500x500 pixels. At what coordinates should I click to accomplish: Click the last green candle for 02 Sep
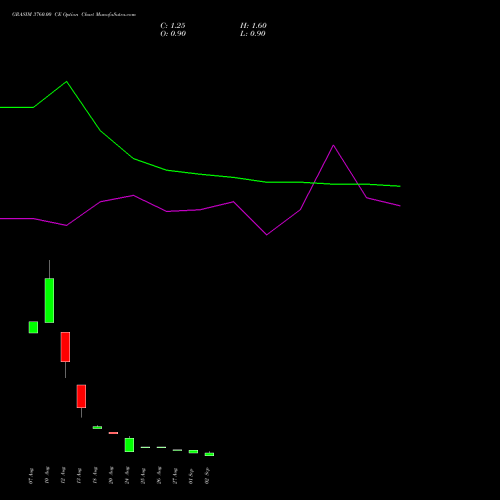(x=209, y=454)
